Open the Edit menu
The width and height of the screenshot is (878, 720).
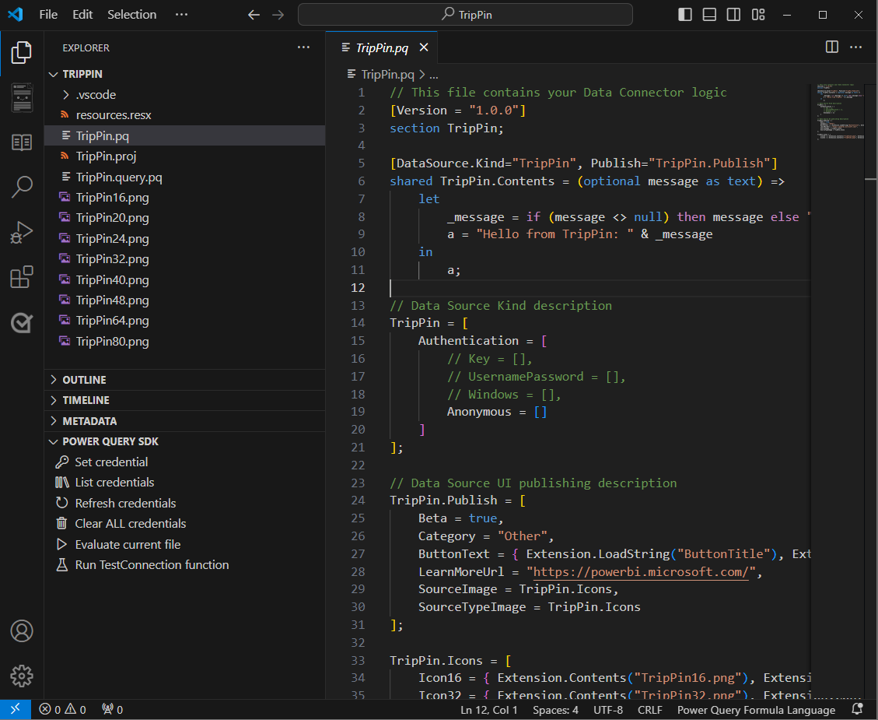83,15
